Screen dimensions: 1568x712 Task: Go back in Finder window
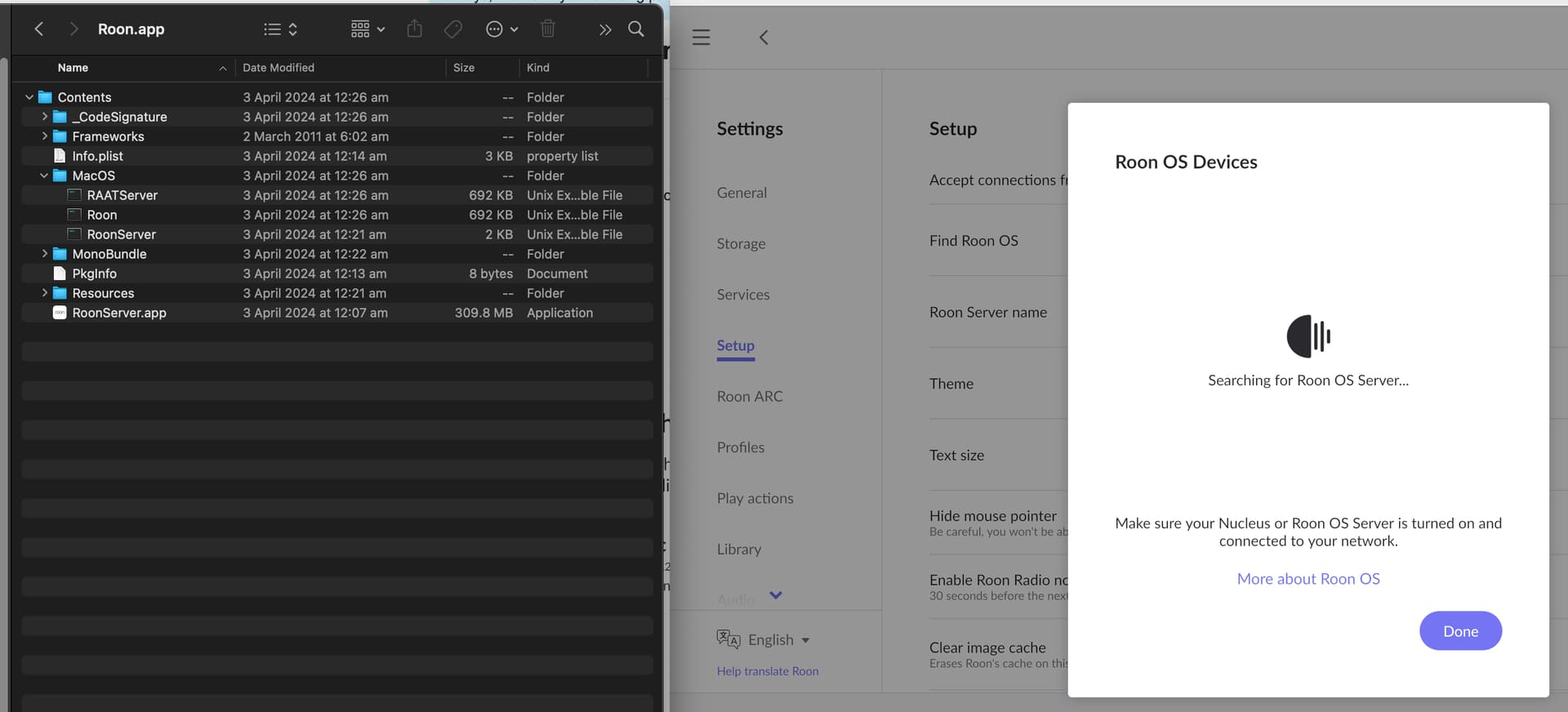38,29
